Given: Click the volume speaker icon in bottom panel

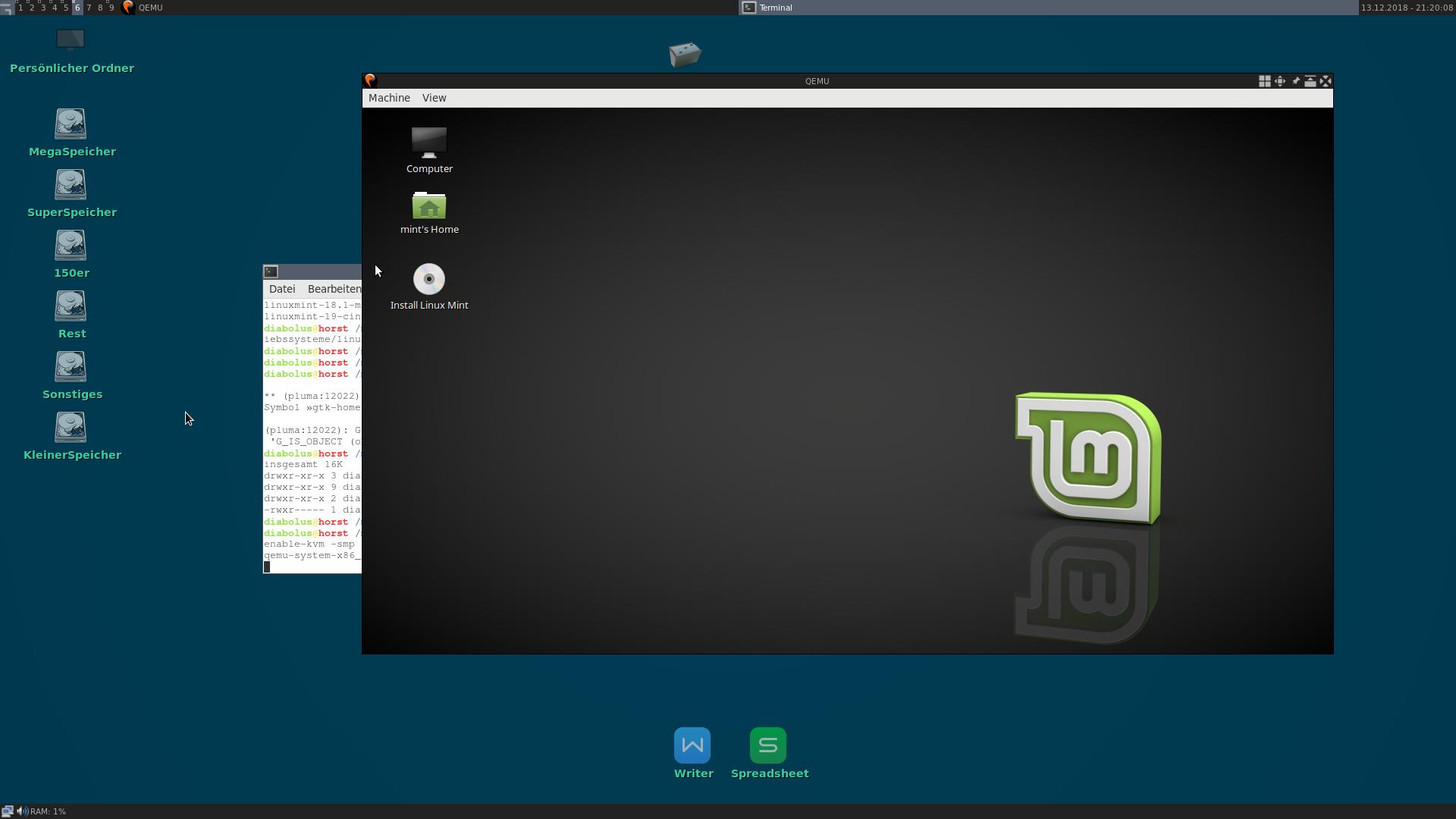Looking at the screenshot, I should 21,811.
